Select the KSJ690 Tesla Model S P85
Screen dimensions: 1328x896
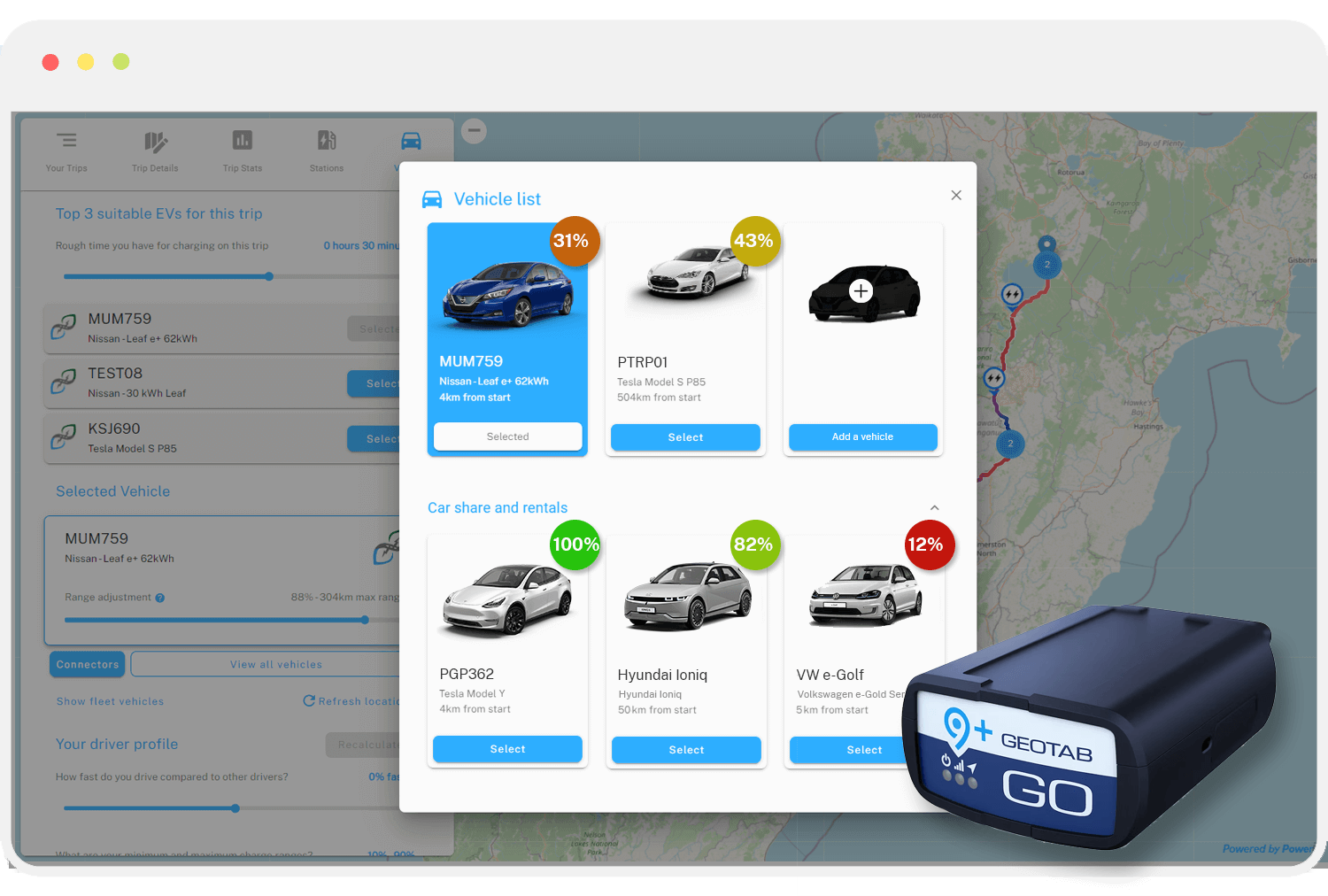click(x=374, y=438)
